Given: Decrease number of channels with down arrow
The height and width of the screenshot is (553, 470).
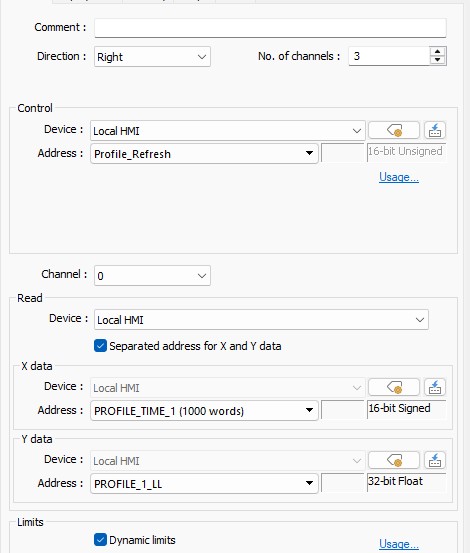Looking at the screenshot, I should [x=438, y=60].
